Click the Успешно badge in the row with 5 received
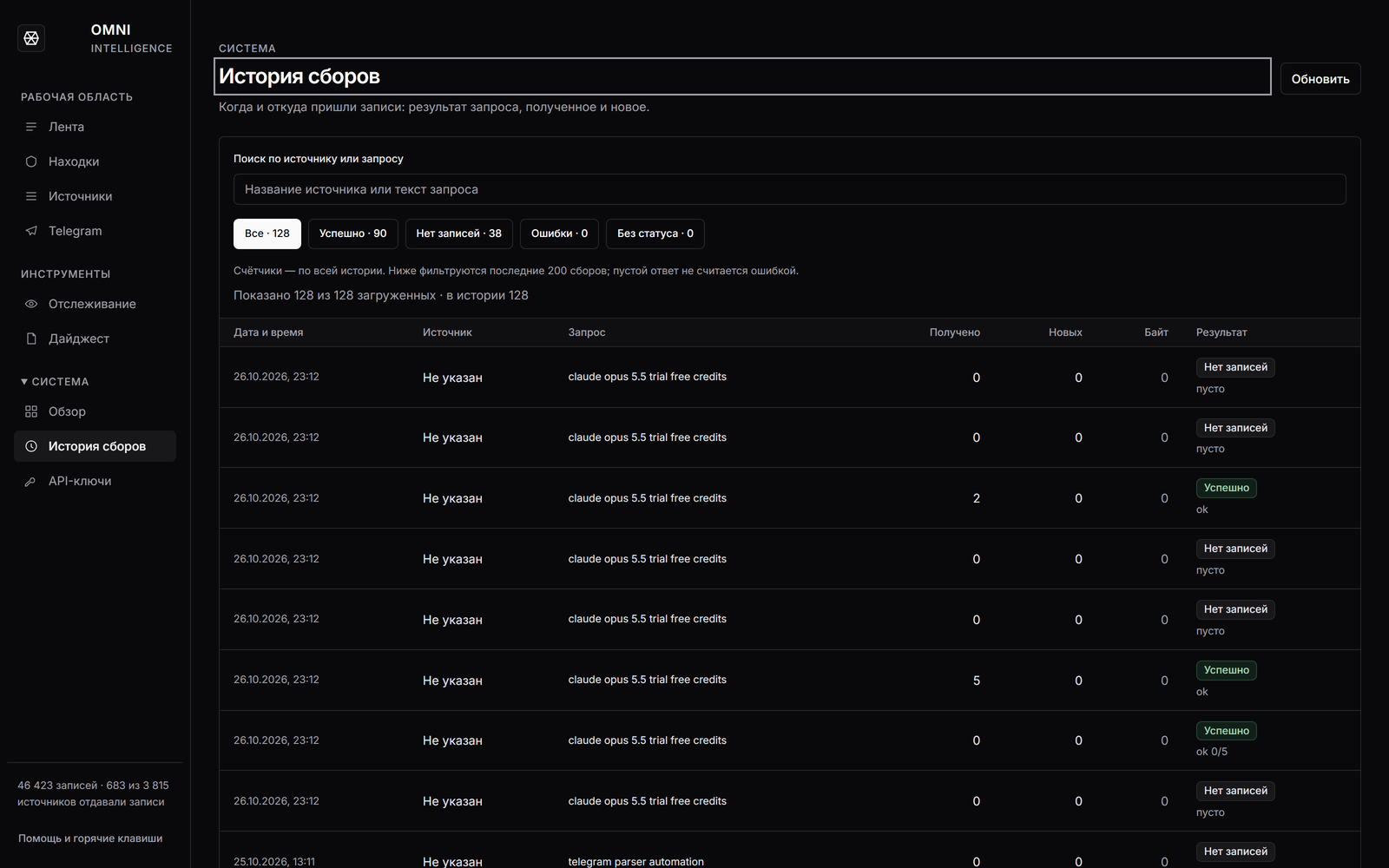The width and height of the screenshot is (1389, 868). [x=1227, y=670]
